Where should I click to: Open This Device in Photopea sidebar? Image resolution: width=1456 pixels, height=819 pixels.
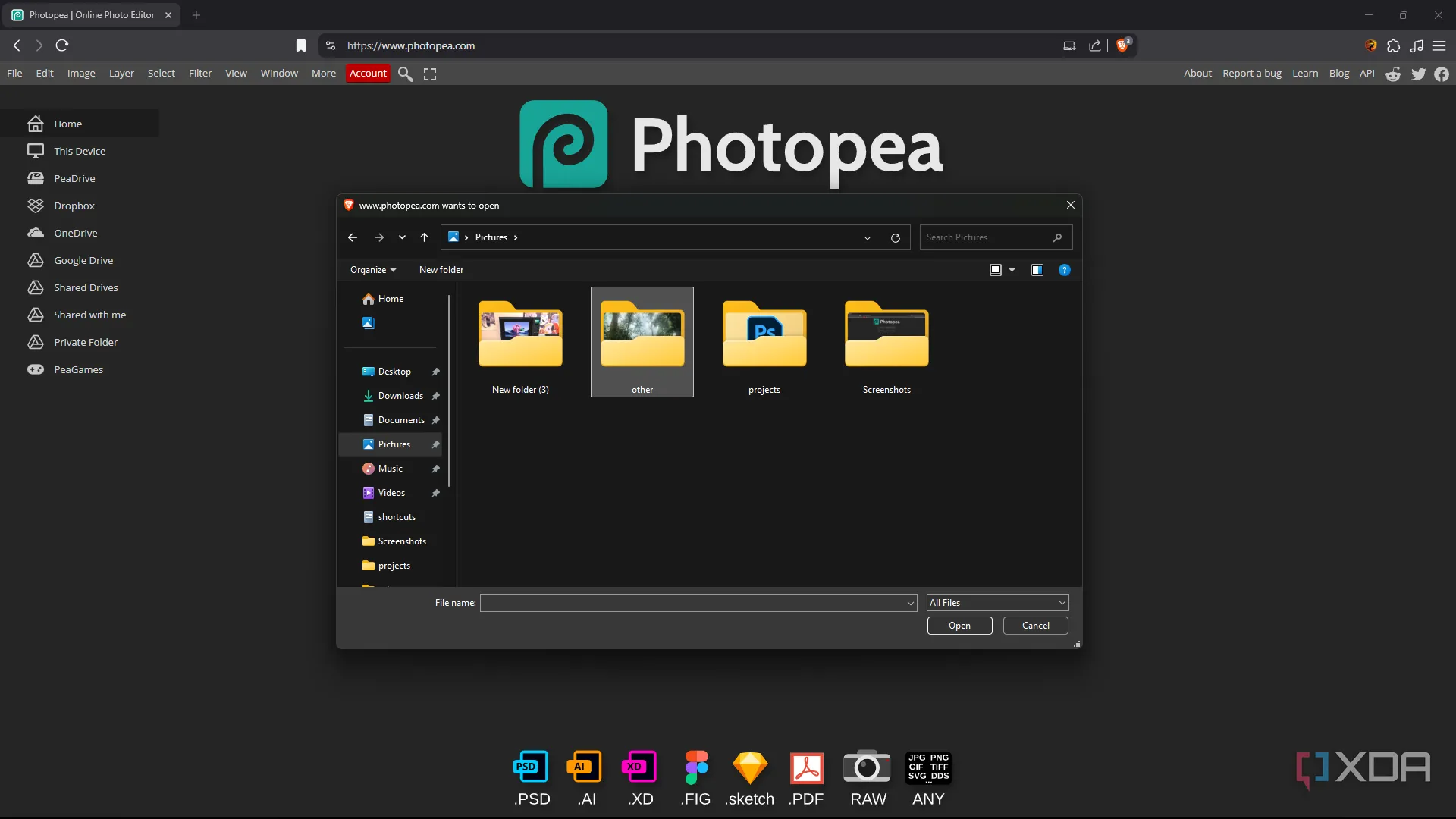[x=80, y=151]
